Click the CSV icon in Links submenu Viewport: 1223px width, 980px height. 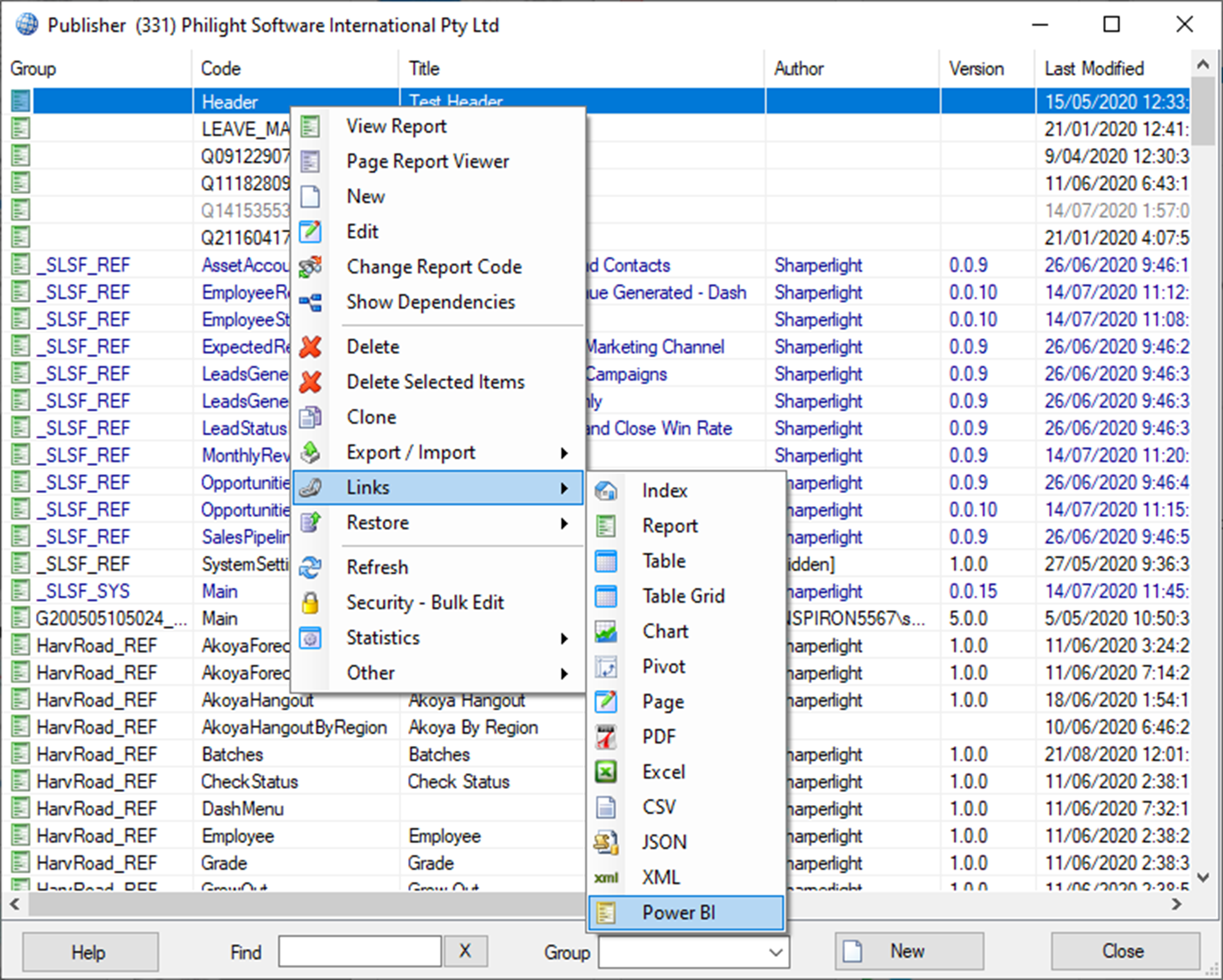coord(606,807)
